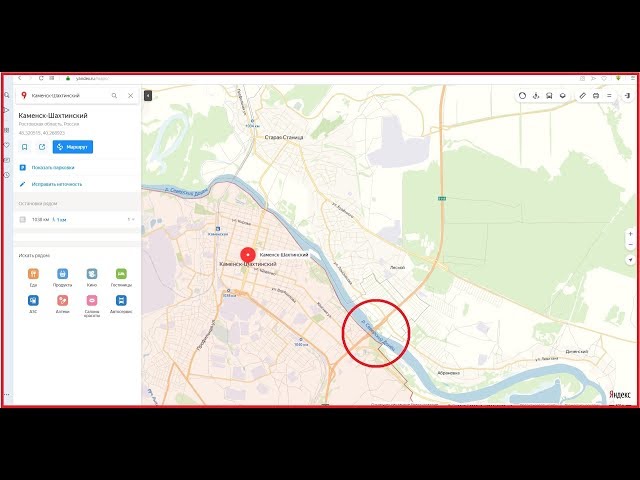This screenshot has width=640, height=480.
Task: Click the Каменск-Шахтинский panel title
Action: [53, 116]
